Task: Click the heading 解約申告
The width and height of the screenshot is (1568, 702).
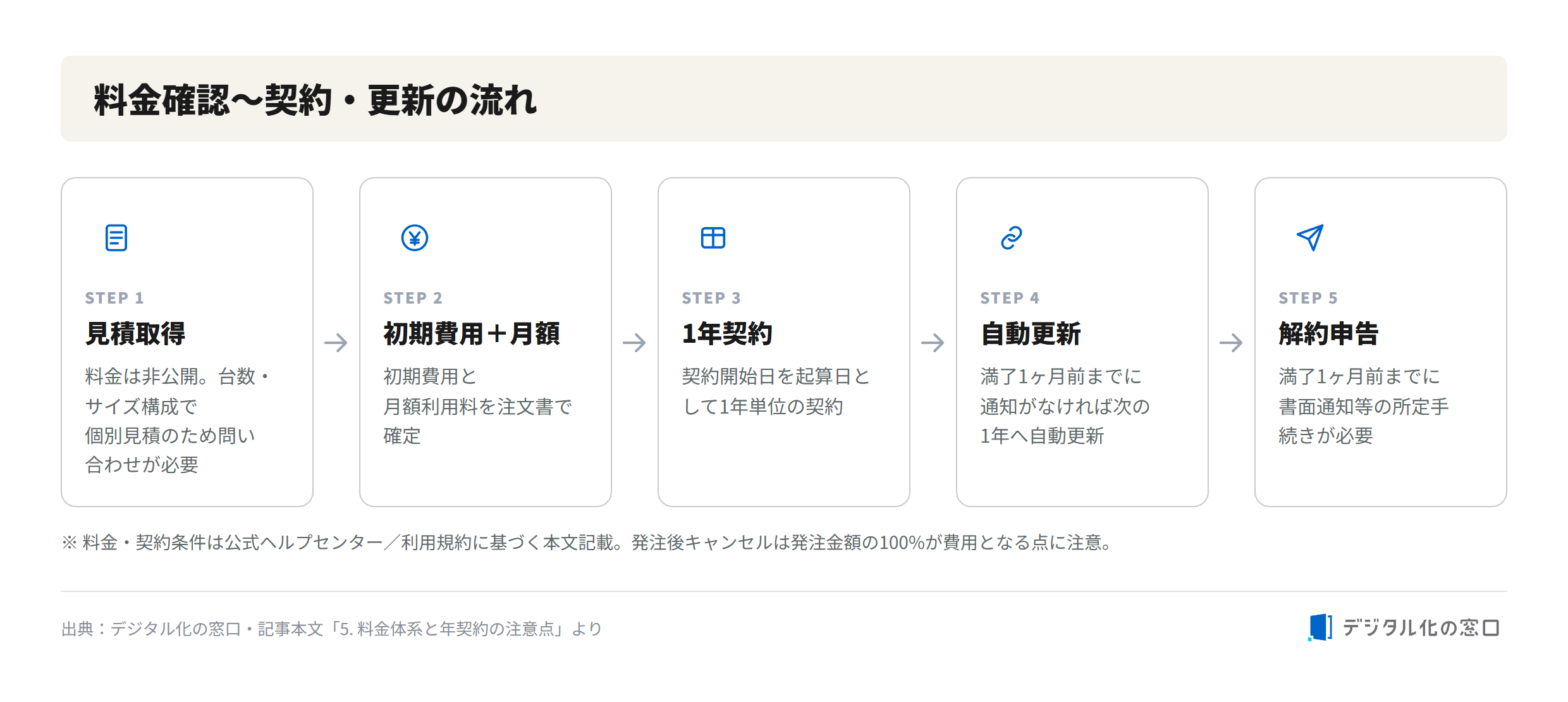Action: pos(1328,333)
